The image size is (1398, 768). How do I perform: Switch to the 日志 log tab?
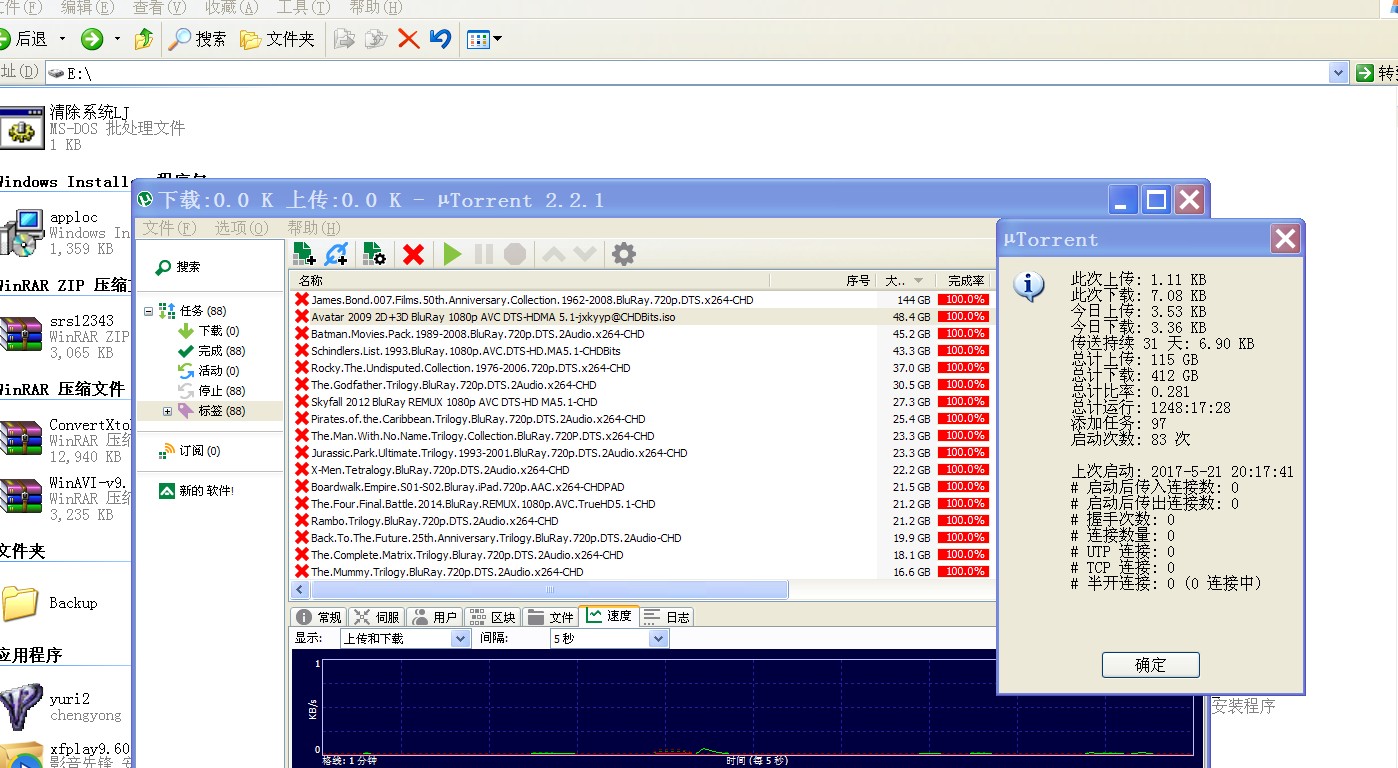[x=667, y=617]
